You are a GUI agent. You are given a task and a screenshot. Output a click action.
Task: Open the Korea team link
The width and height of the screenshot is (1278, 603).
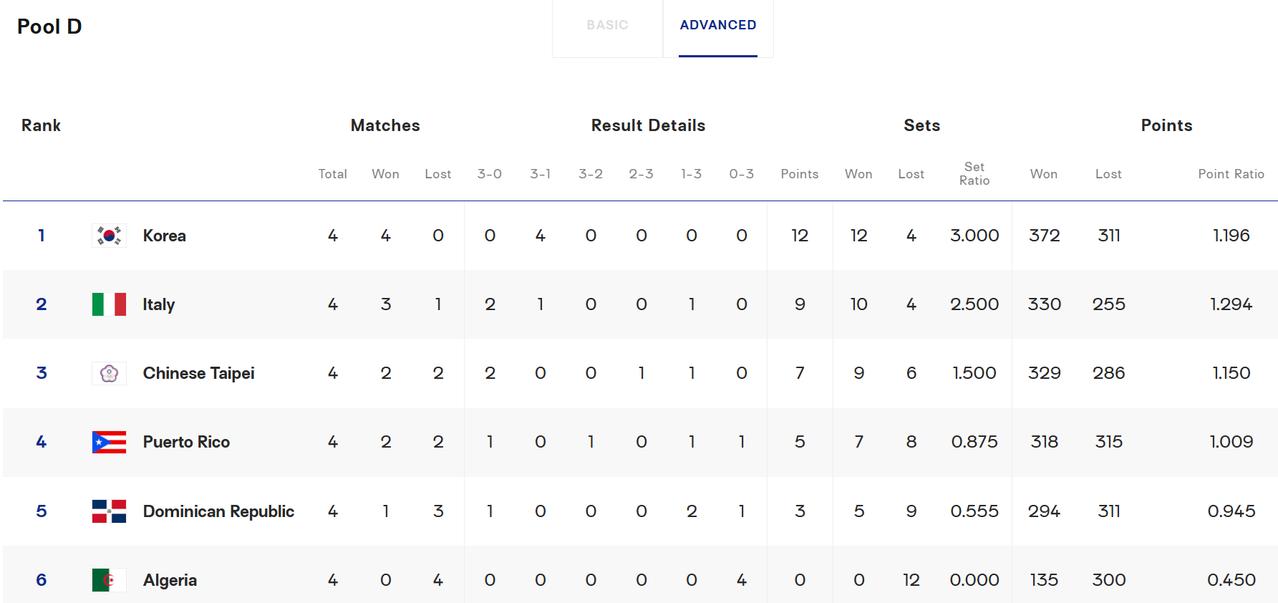click(x=164, y=236)
